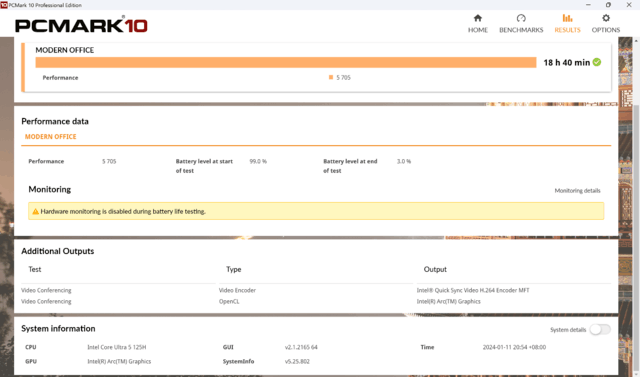Click the Output column header
Viewport: 640px width, 377px height.
point(435,269)
